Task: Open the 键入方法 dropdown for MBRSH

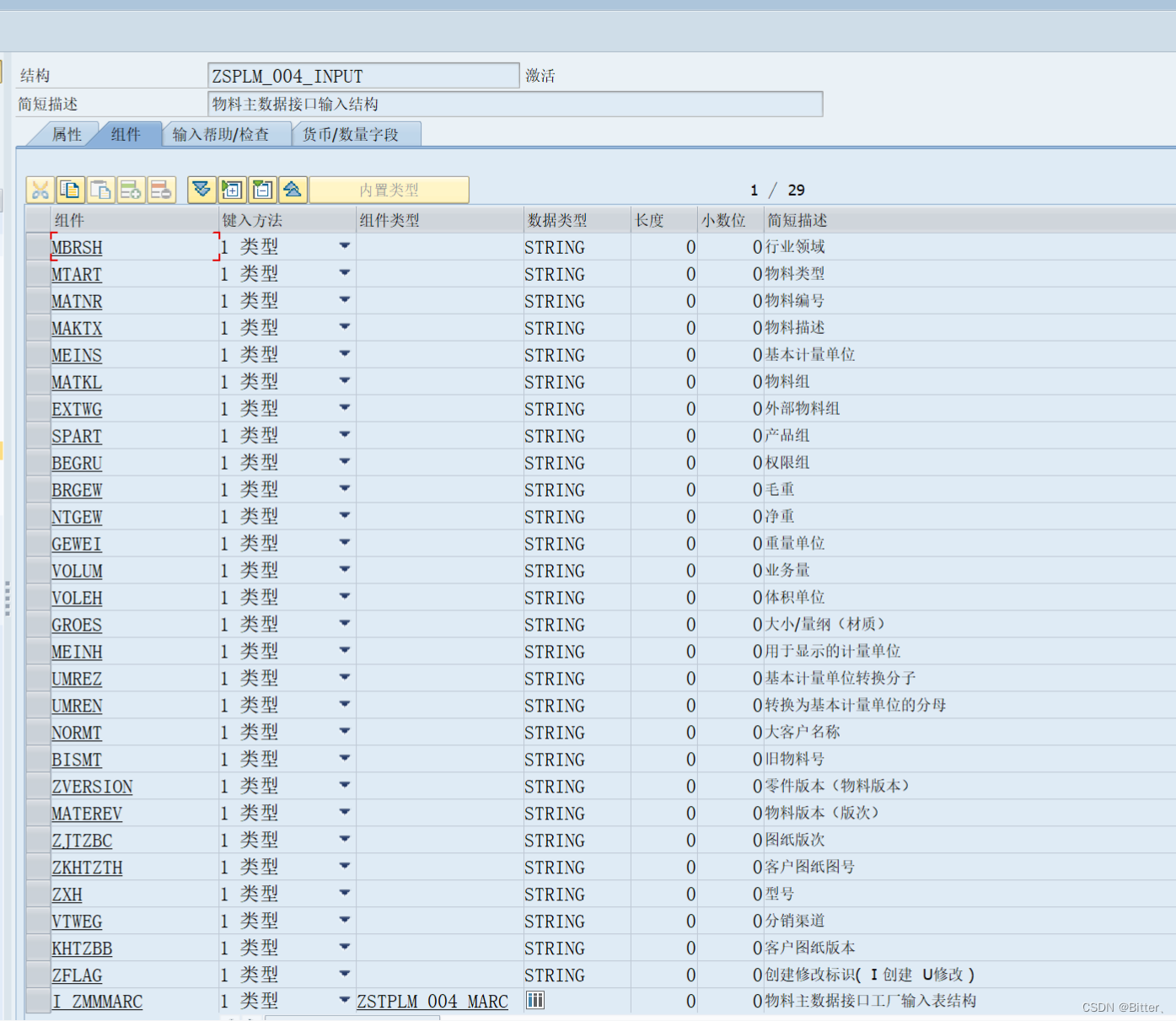Action: 345,245
